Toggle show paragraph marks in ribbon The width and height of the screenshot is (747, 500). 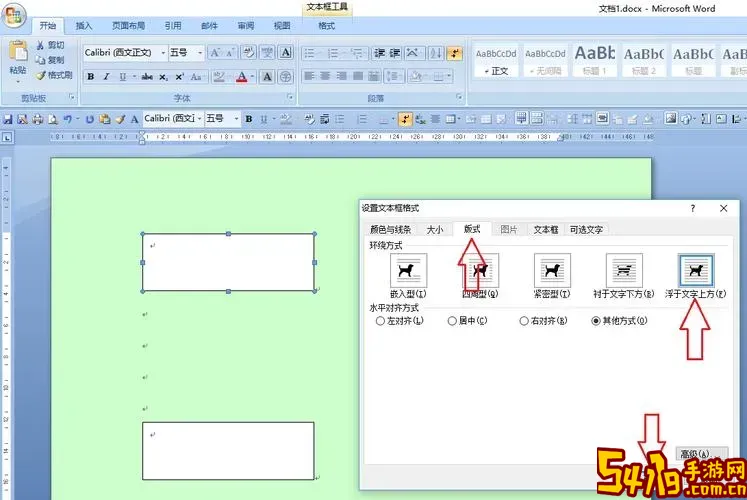point(454,53)
